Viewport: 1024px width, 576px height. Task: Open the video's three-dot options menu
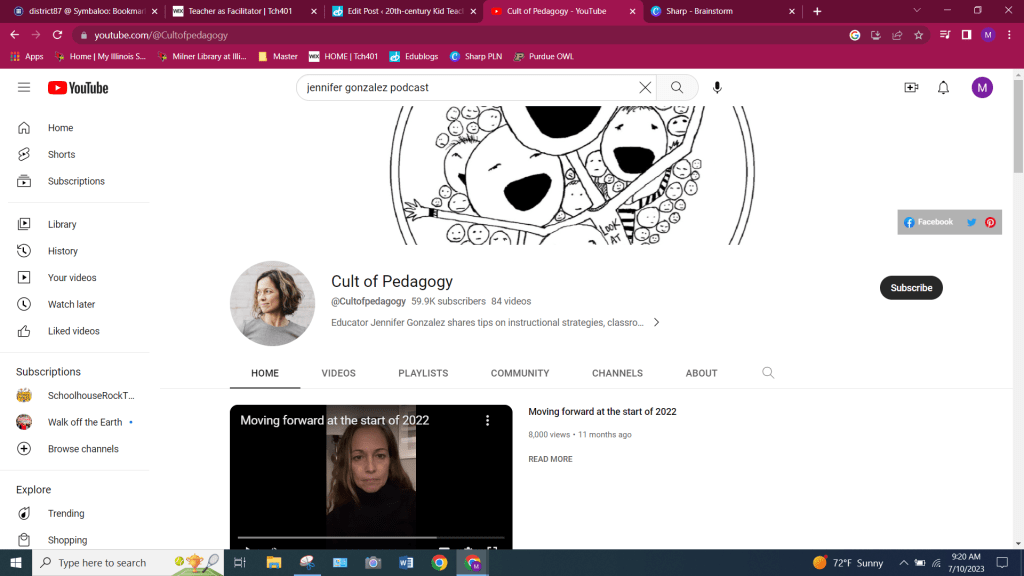tap(487, 421)
